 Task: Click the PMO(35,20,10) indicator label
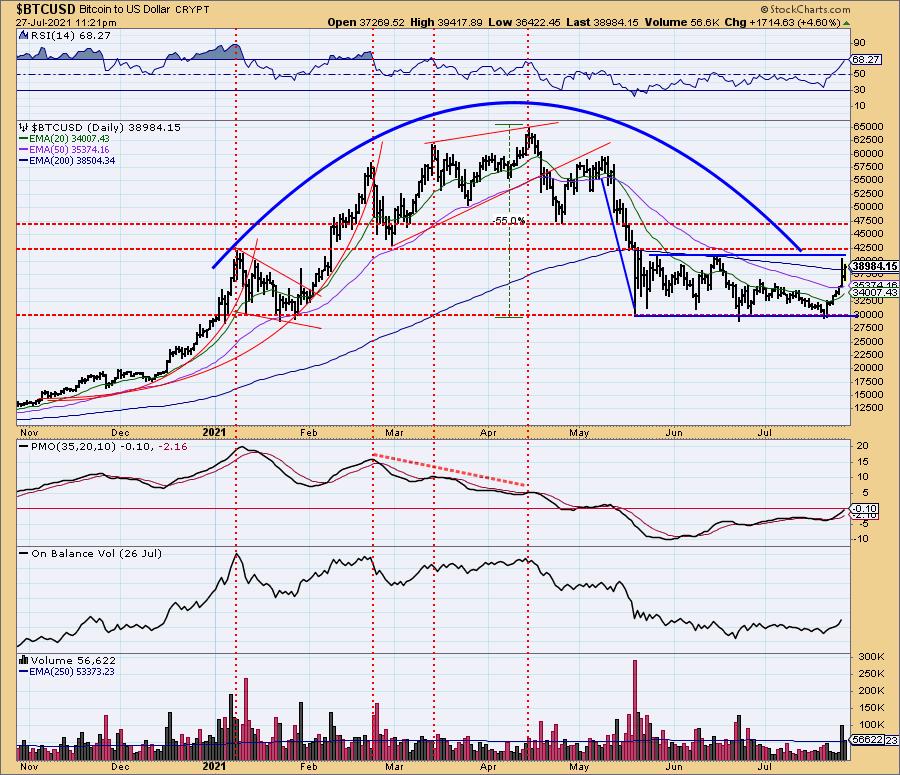click(103, 446)
